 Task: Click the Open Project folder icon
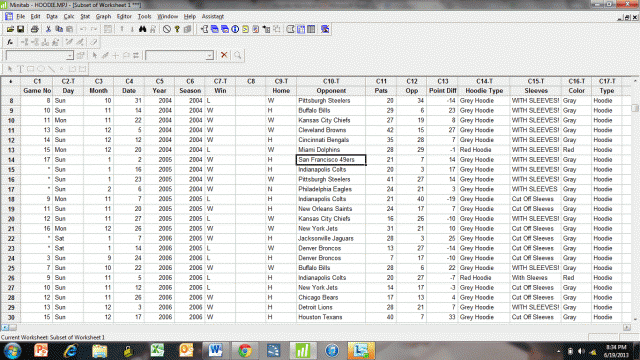[x=10, y=29]
